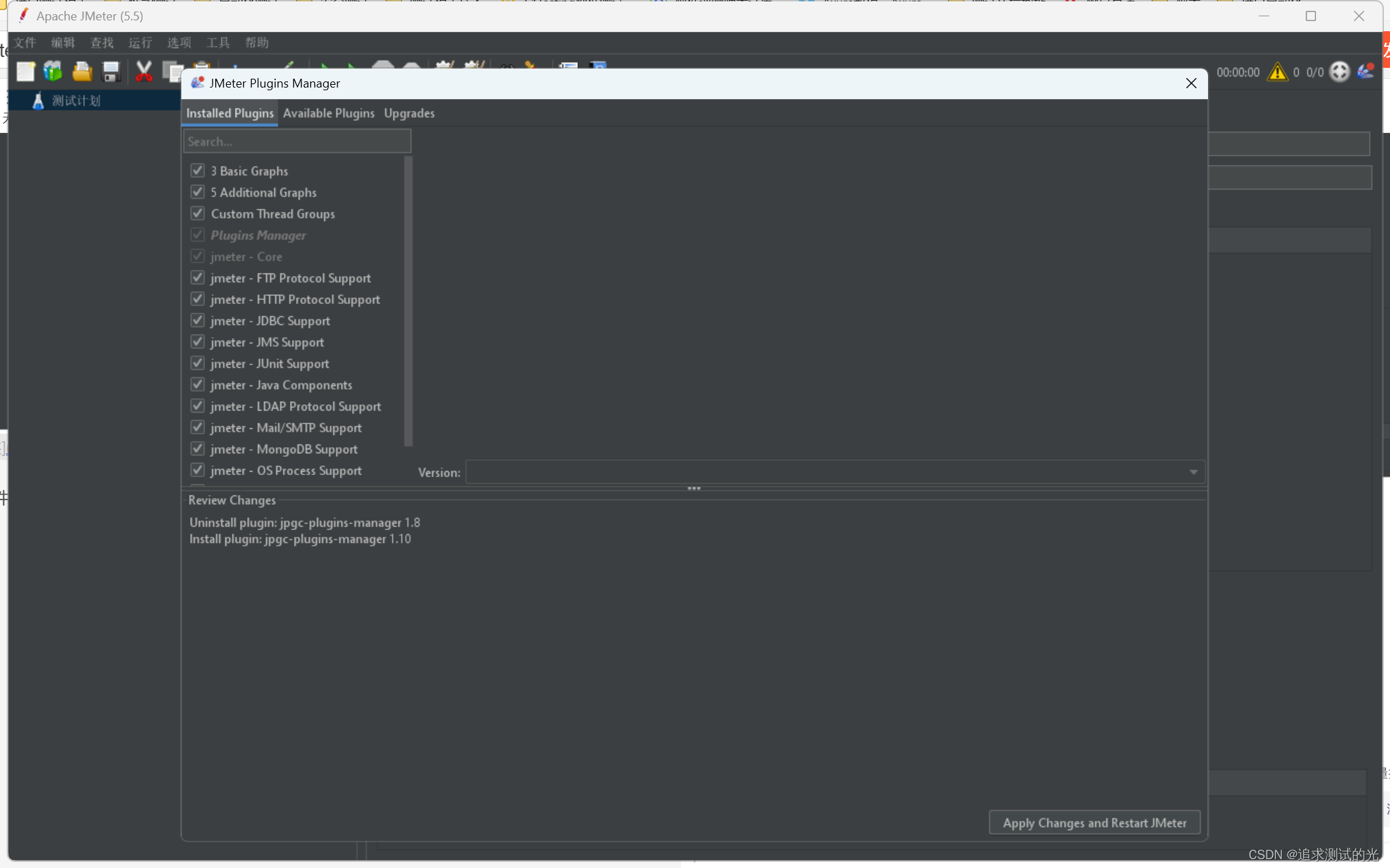
Task: Open the Templates icon in toolbar
Action: 53,71
